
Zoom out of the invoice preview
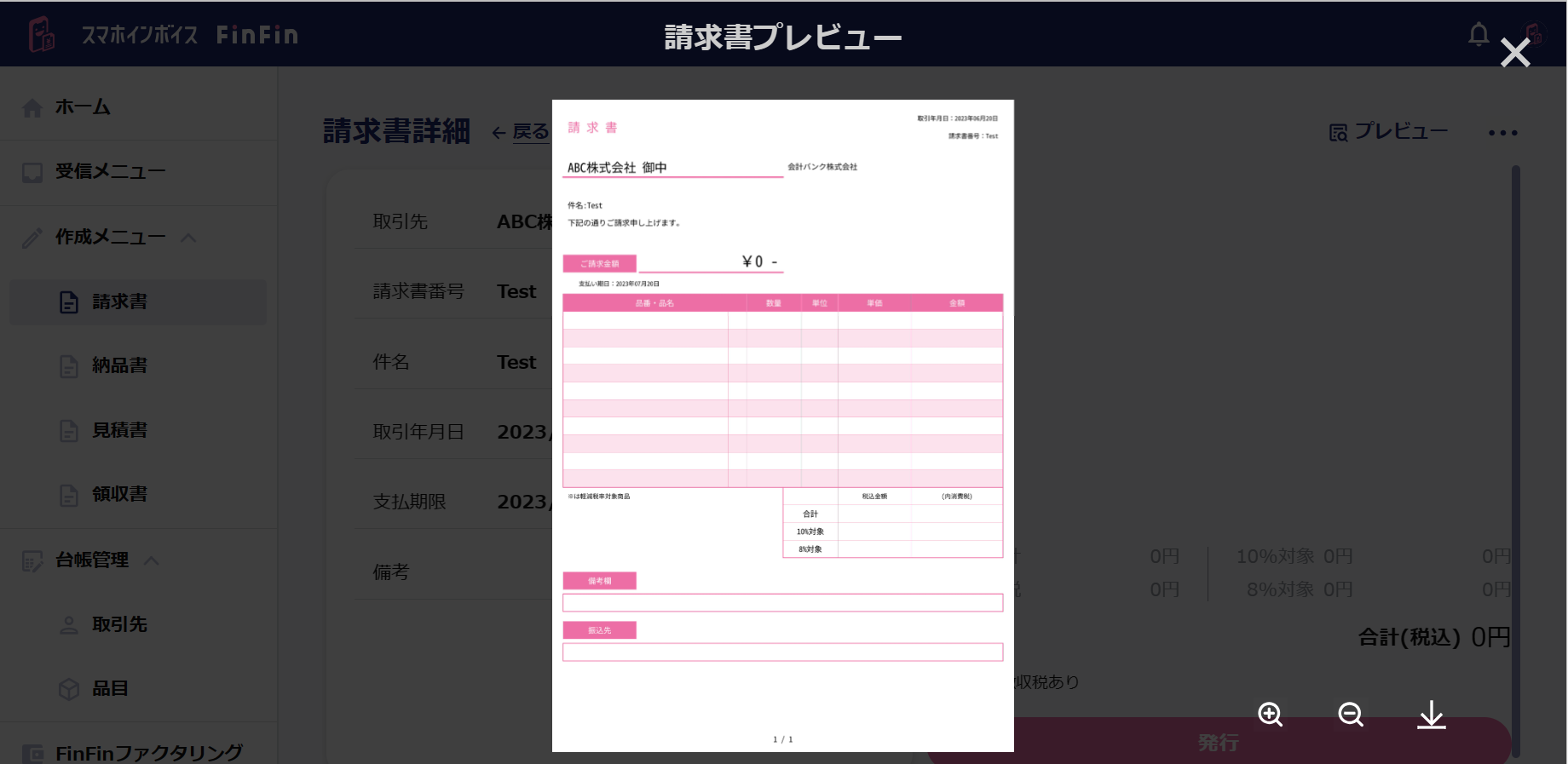(1351, 715)
